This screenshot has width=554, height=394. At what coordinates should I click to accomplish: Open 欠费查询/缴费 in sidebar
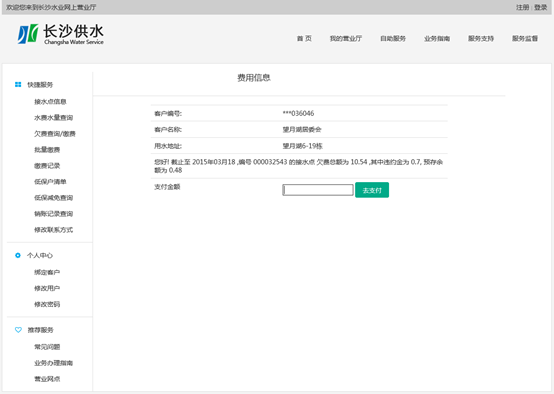tap(55, 134)
